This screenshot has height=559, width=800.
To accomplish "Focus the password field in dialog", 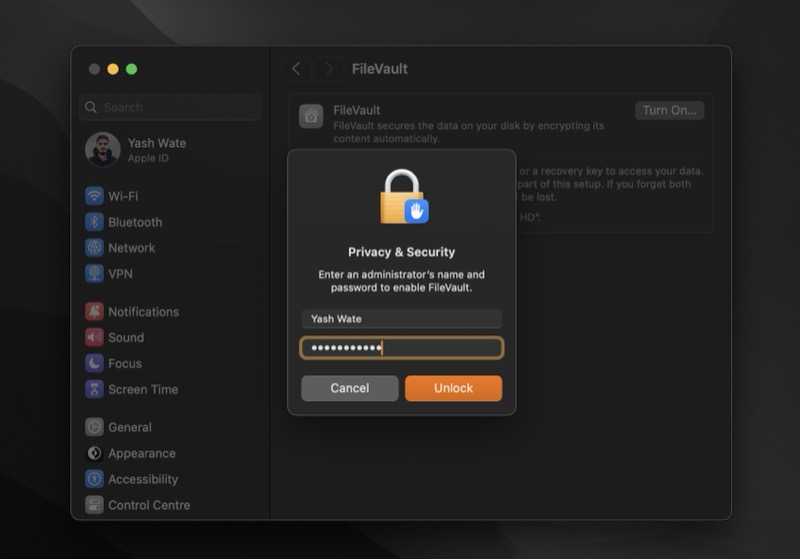I will click(x=402, y=348).
